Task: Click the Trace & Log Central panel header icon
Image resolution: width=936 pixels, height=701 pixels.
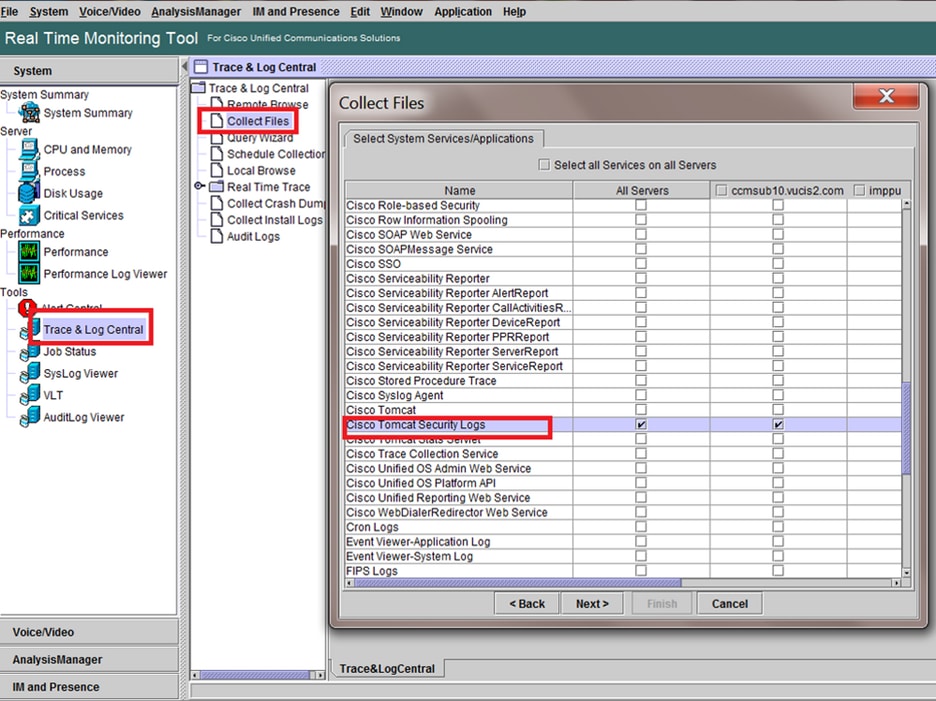Action: pos(201,67)
